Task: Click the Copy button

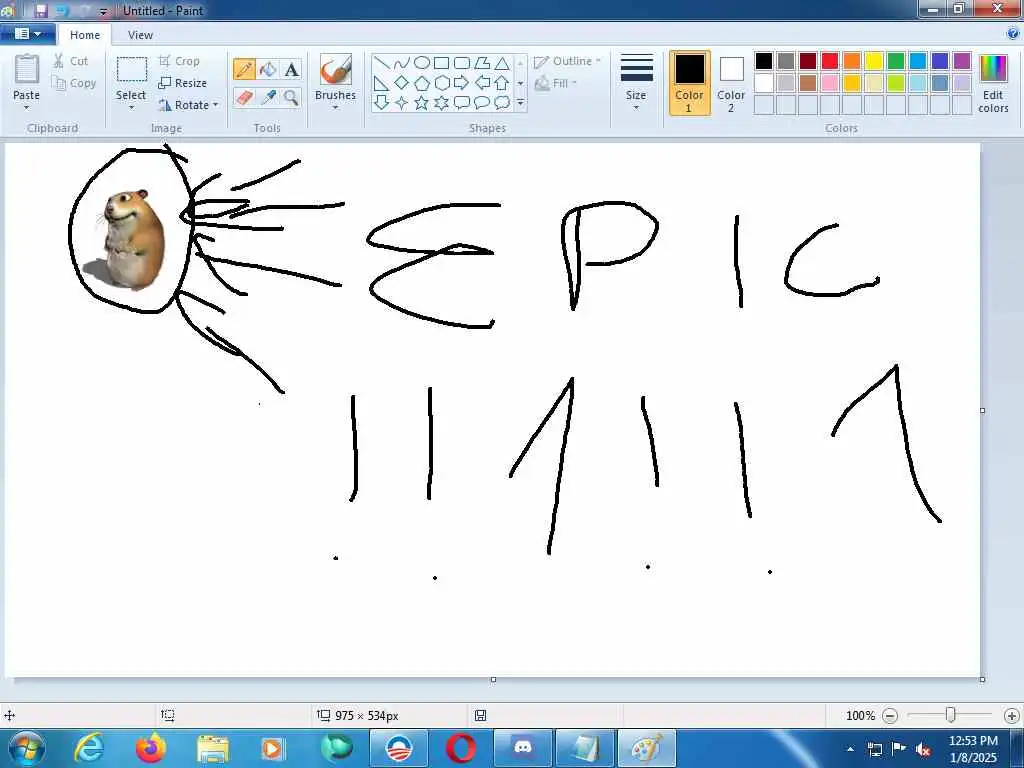Action: coord(74,83)
